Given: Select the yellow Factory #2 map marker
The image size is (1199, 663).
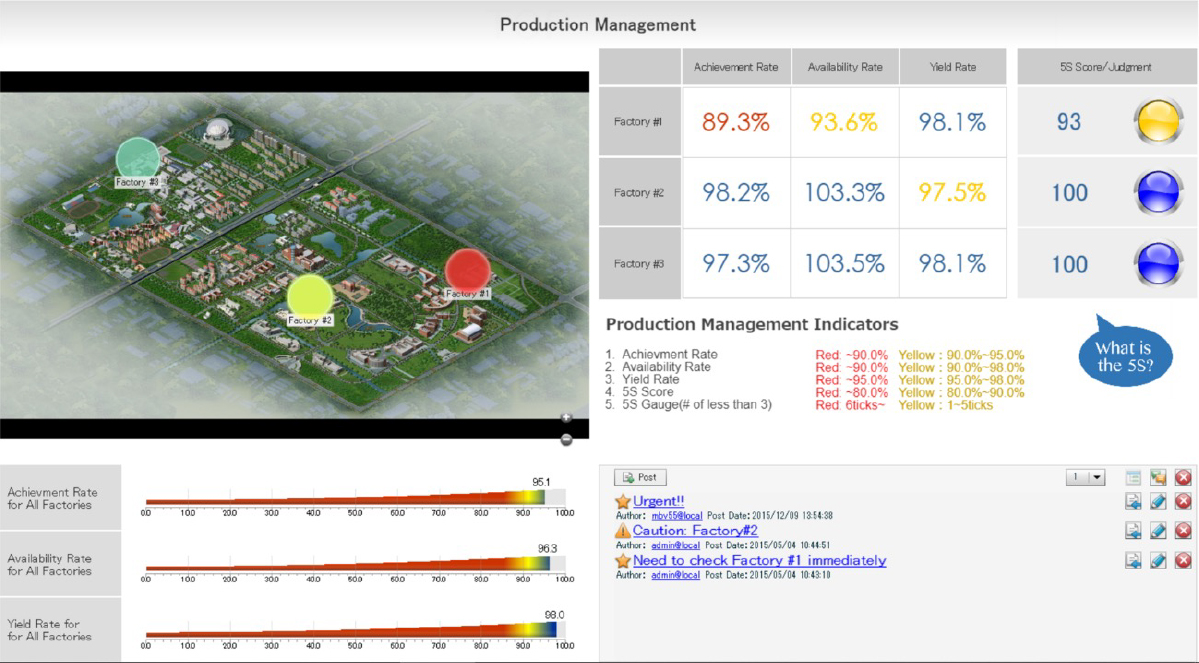Looking at the screenshot, I should pyautogui.click(x=309, y=295).
